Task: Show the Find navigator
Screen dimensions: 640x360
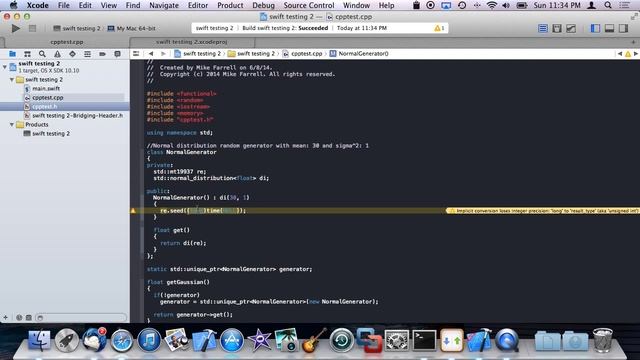Action: click(42, 54)
